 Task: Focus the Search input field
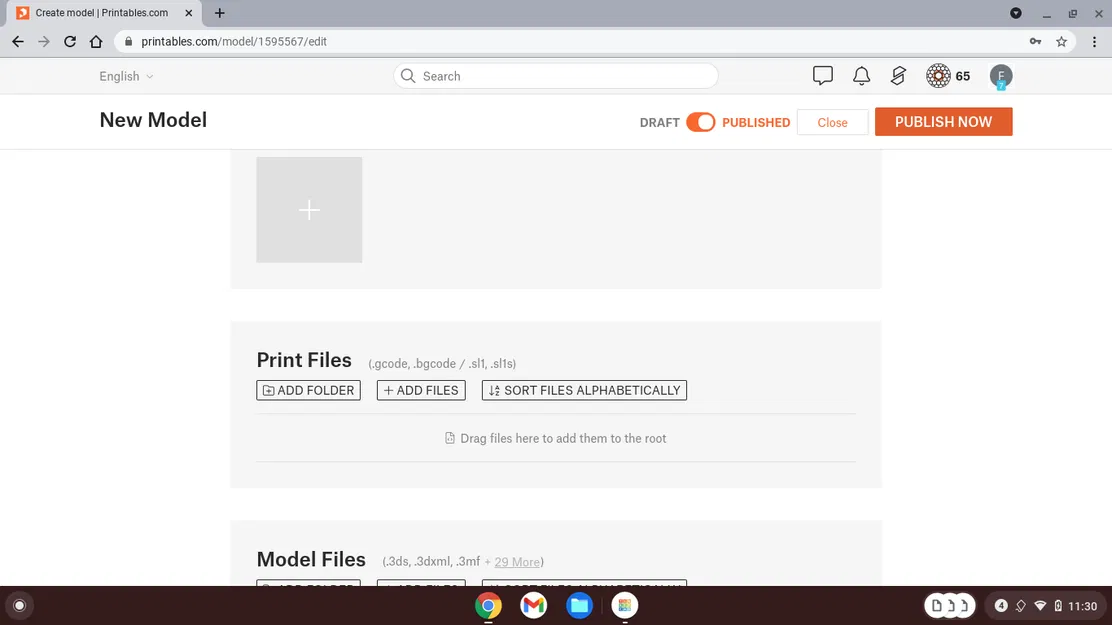pyautogui.click(x=556, y=76)
